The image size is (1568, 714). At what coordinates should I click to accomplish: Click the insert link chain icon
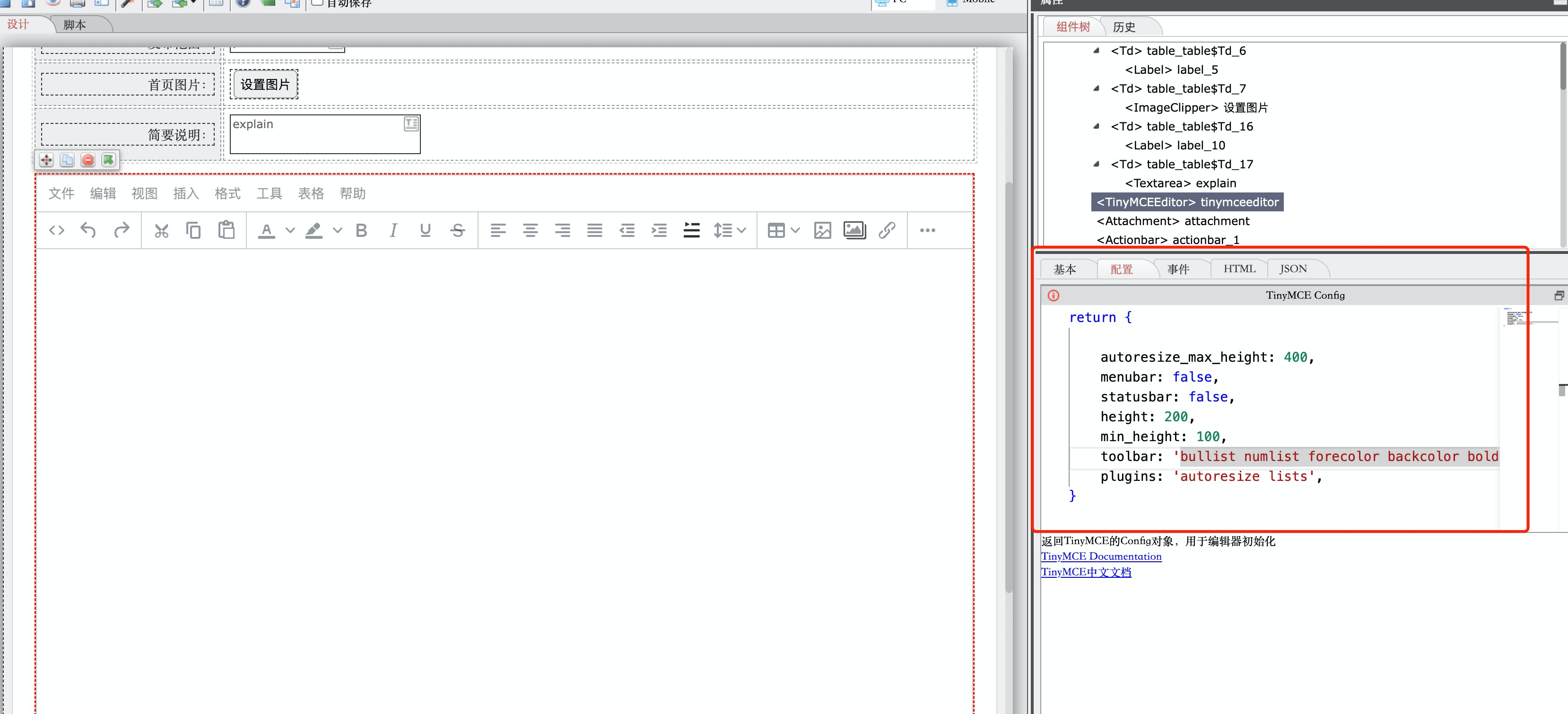pos(887,230)
